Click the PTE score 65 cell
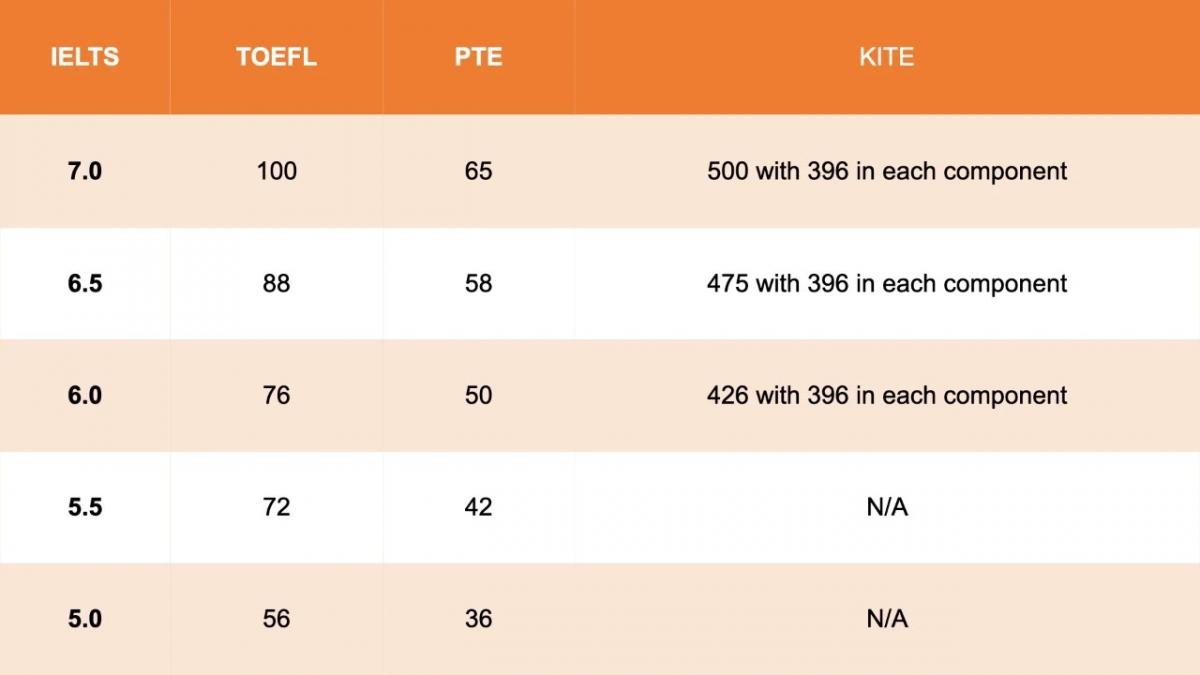This screenshot has width=1200, height=675. (x=478, y=171)
